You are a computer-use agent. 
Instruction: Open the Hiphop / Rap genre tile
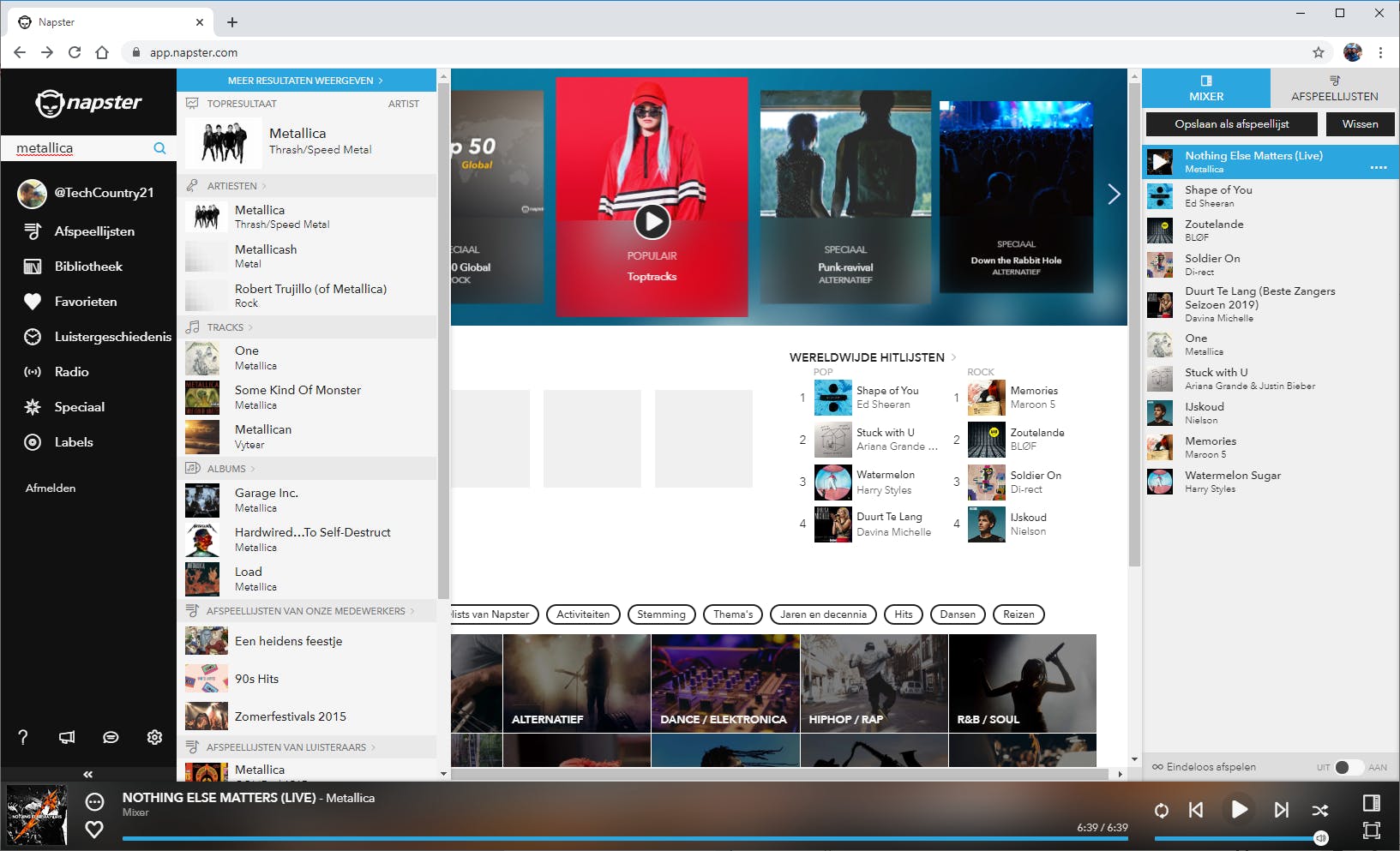pyautogui.click(x=874, y=683)
